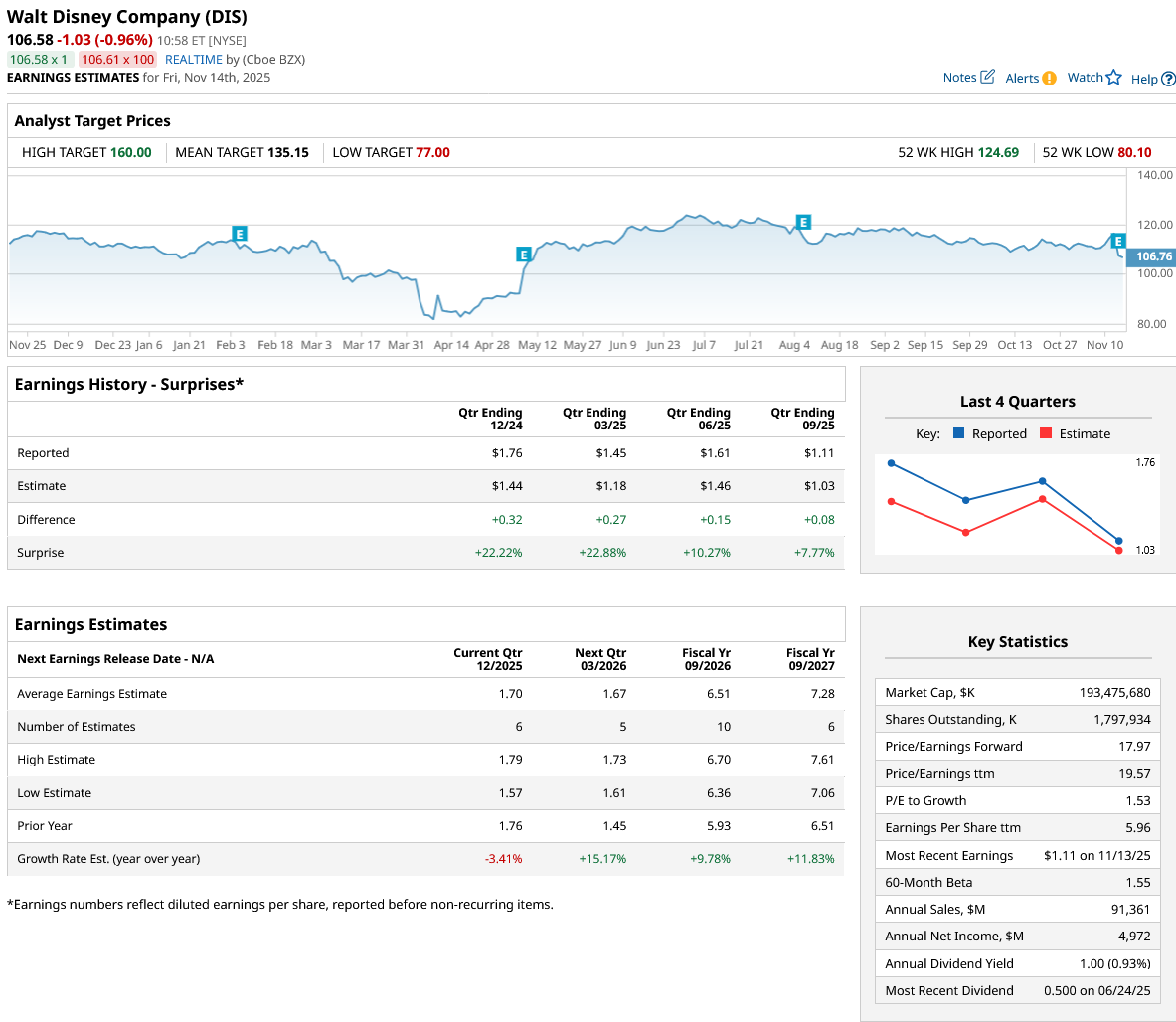Click the P/E to Growth row
The image size is (1176, 1022).
[x=1018, y=801]
